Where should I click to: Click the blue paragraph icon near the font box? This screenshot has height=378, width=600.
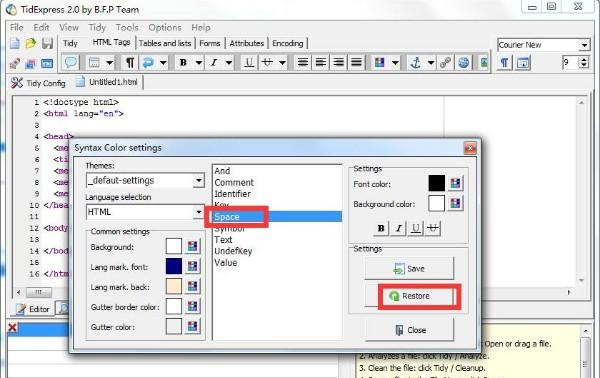click(x=505, y=62)
